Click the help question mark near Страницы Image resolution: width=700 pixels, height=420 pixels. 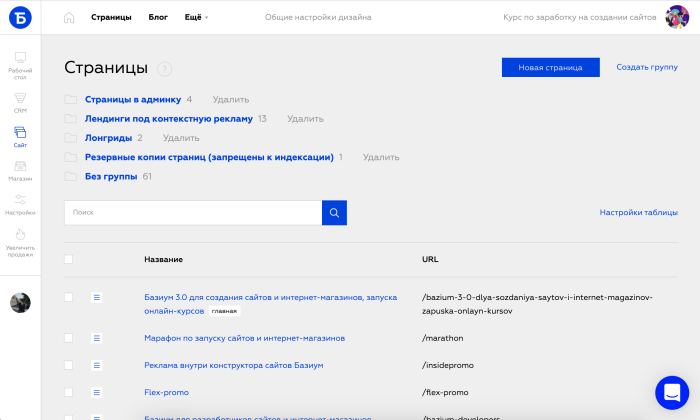[x=164, y=69]
